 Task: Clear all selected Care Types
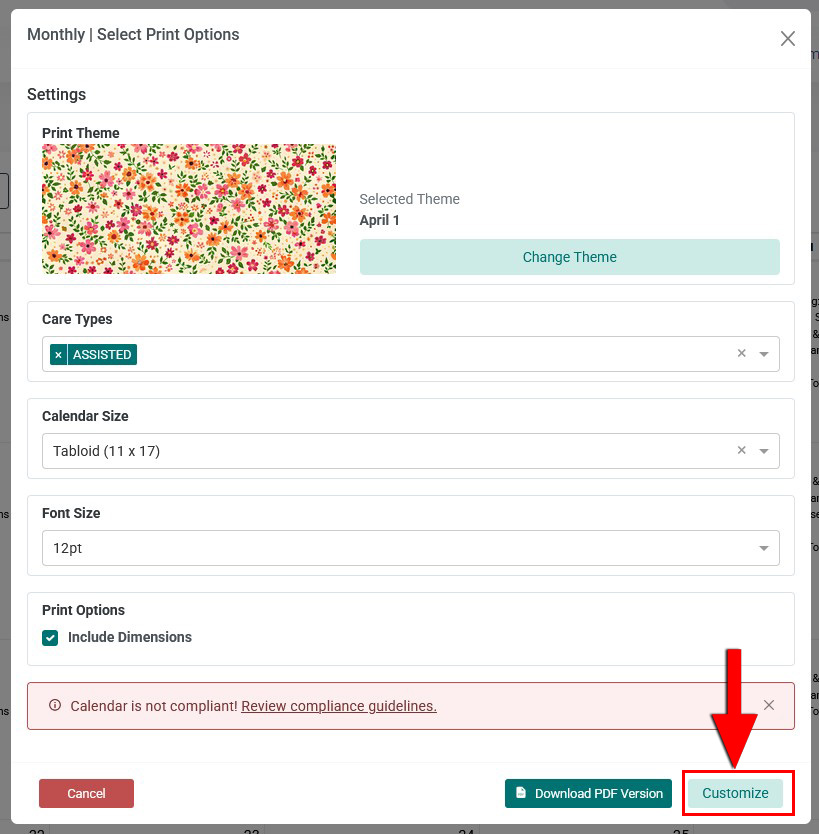(x=741, y=353)
